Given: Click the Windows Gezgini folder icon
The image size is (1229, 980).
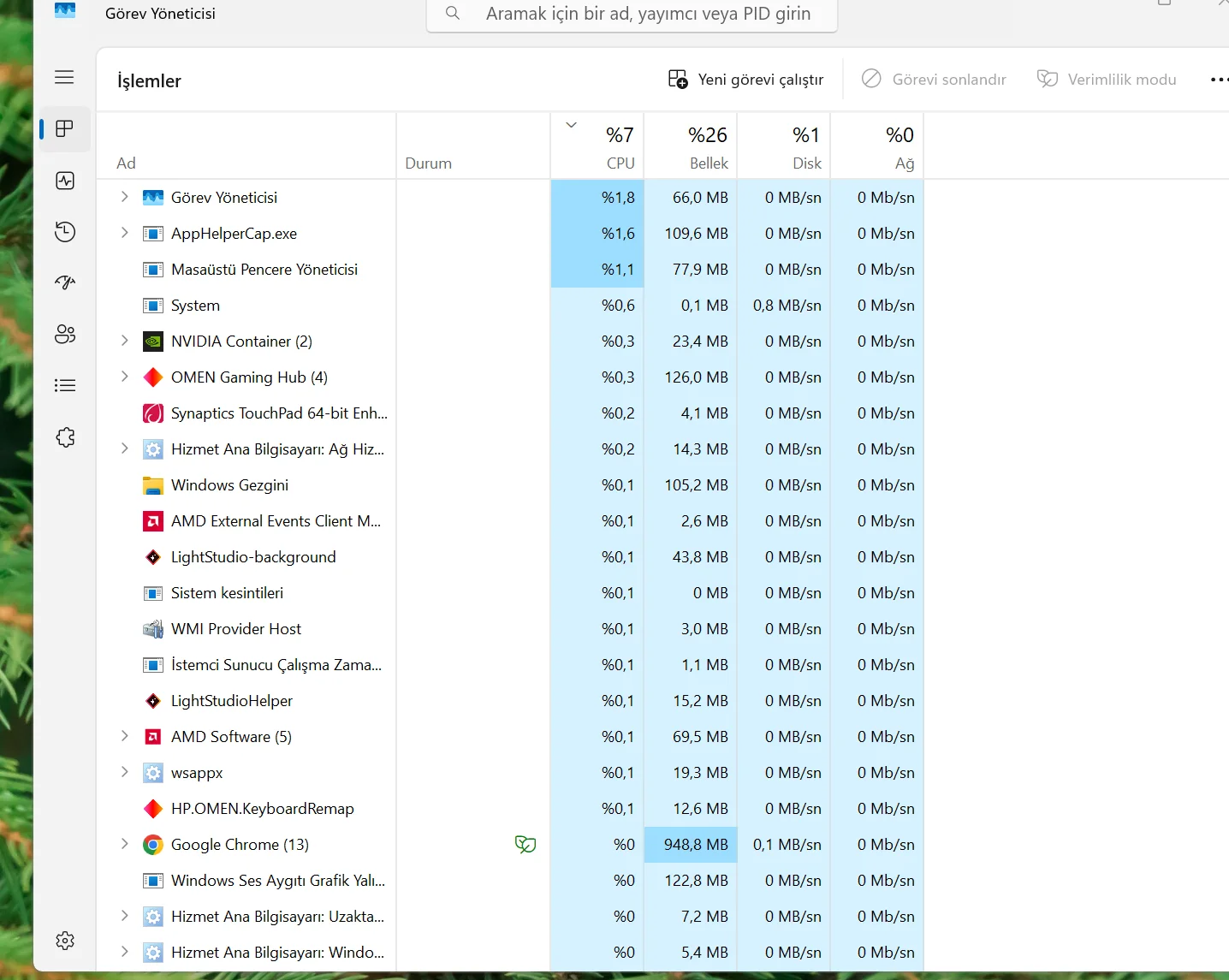Looking at the screenshot, I should coord(153,485).
